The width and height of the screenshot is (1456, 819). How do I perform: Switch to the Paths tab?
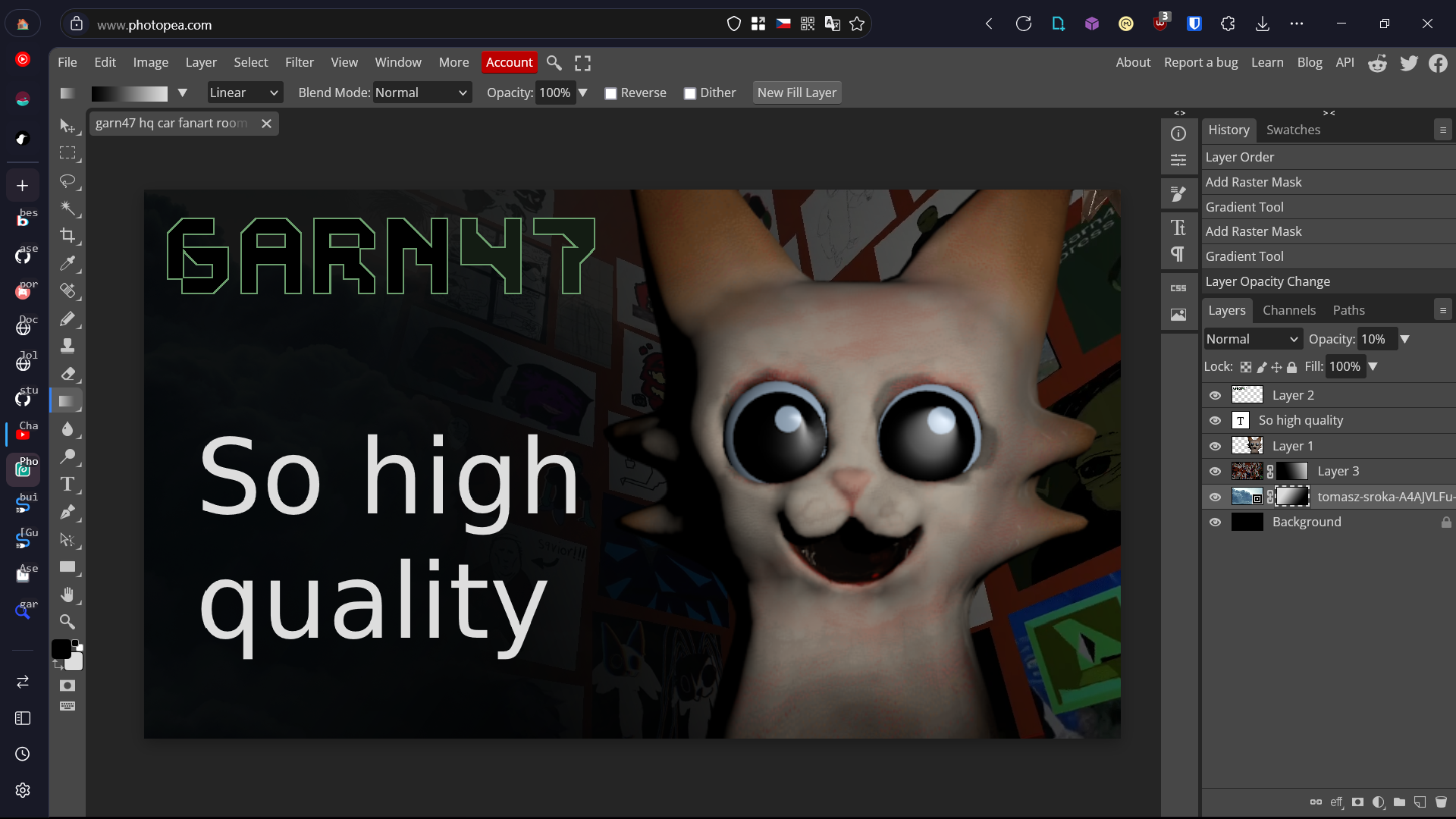click(1348, 310)
